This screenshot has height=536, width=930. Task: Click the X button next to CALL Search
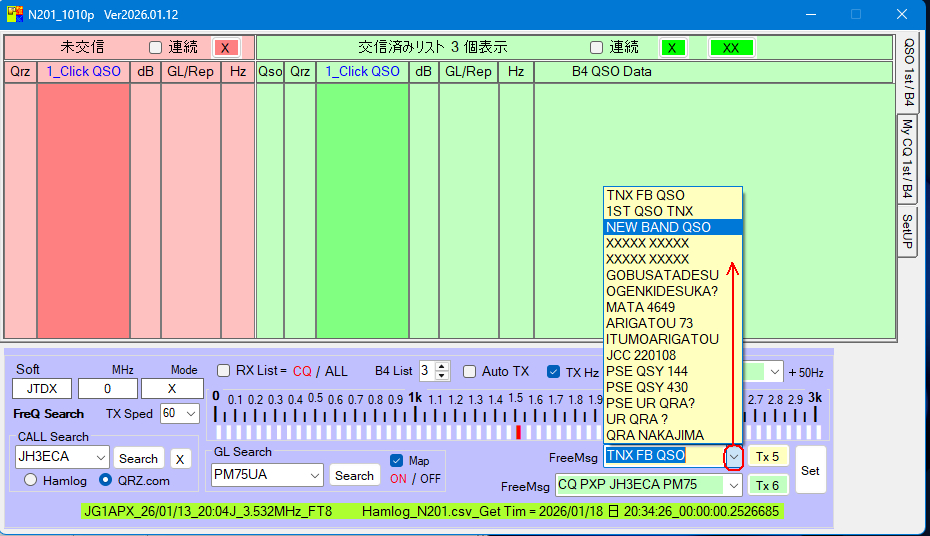[x=178, y=459]
